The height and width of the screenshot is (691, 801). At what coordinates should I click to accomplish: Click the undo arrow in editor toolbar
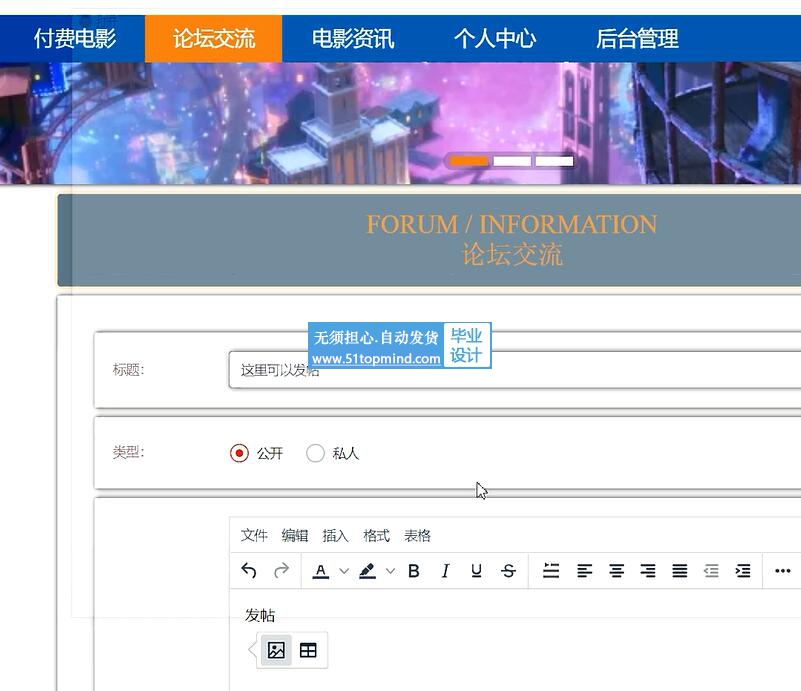[x=249, y=571]
